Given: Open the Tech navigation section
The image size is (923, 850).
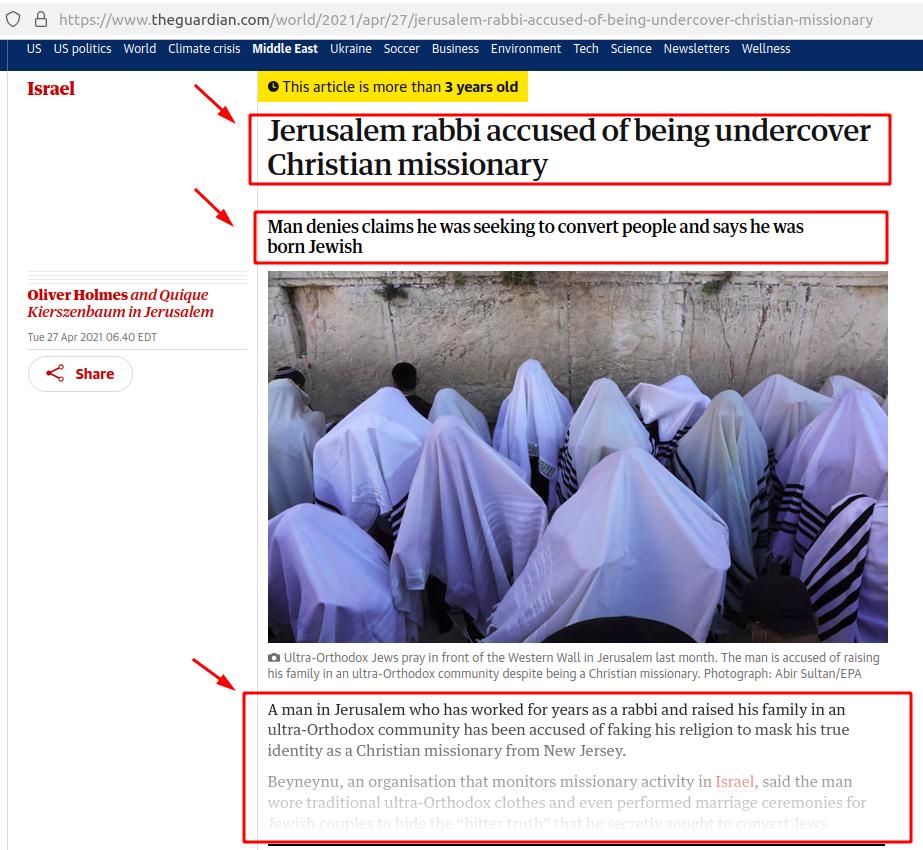Looking at the screenshot, I should [586, 49].
